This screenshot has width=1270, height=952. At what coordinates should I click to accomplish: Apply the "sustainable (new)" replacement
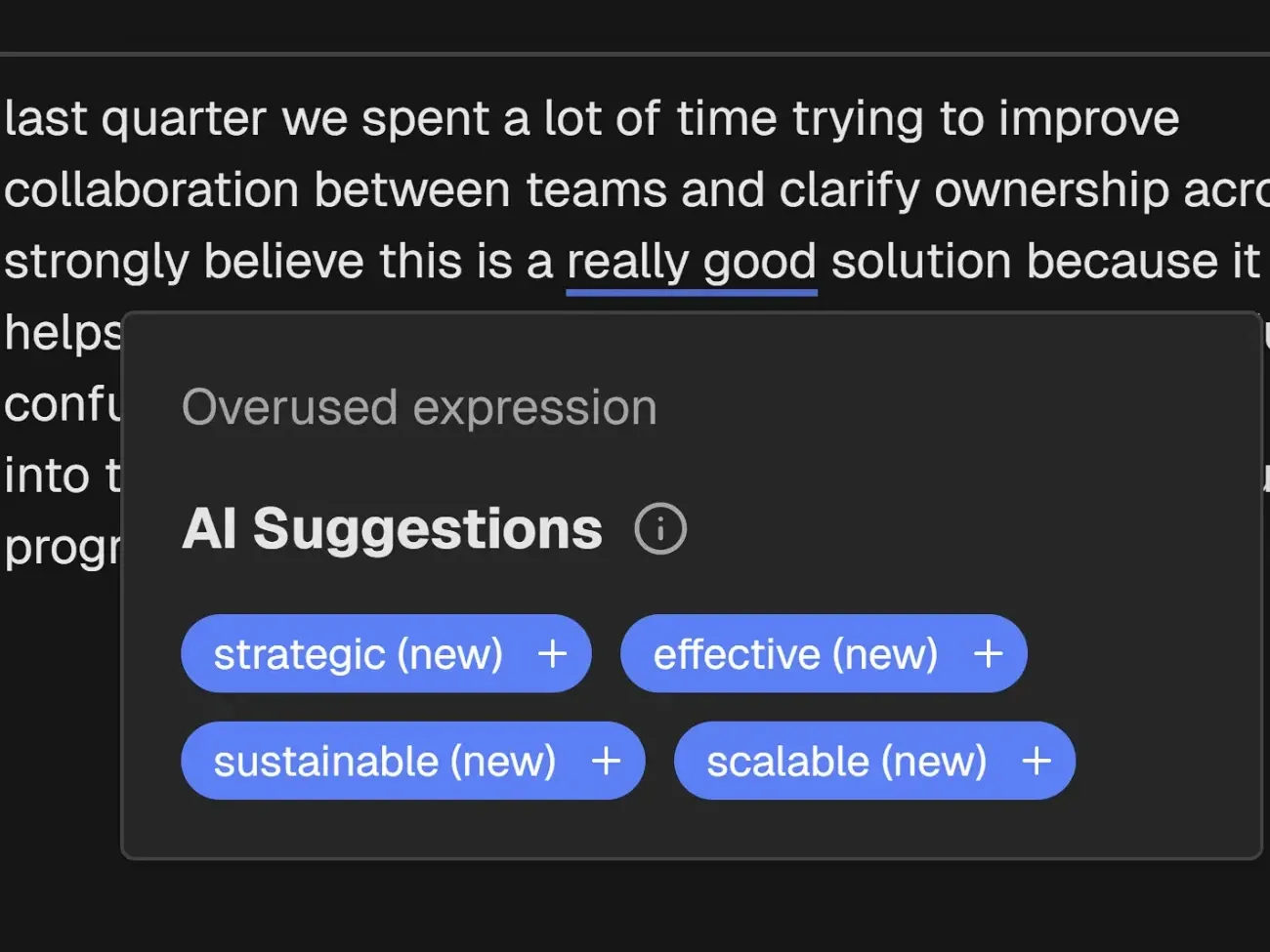[x=386, y=761]
